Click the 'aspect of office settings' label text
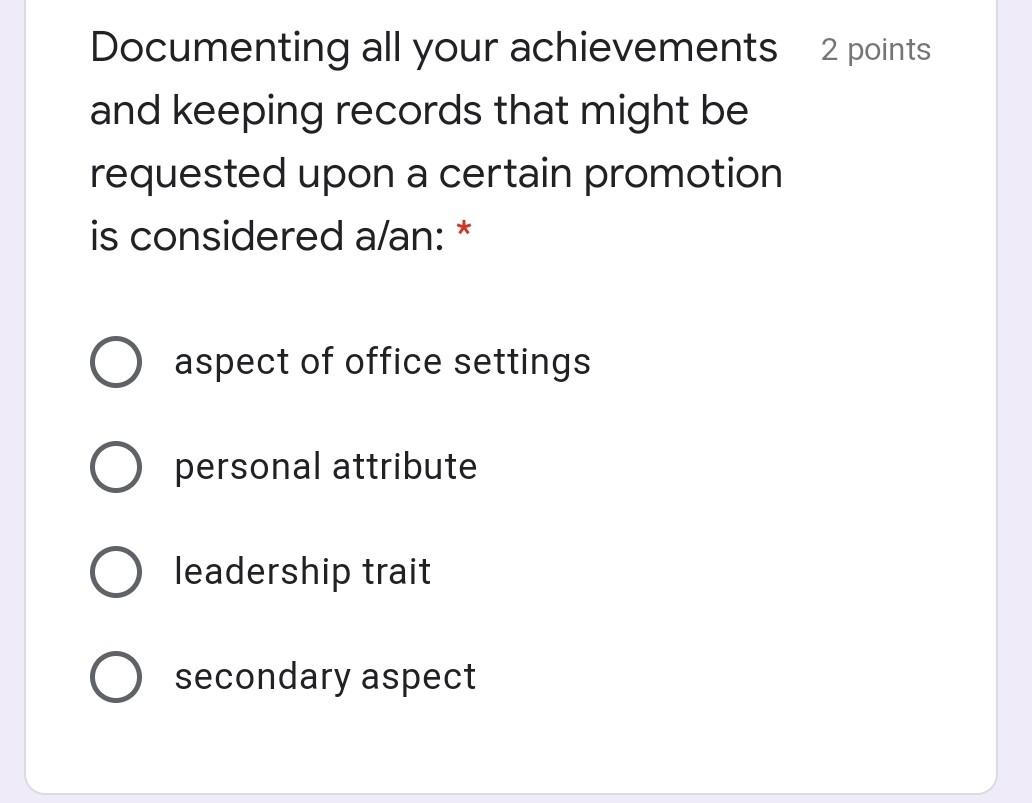Image resolution: width=1032 pixels, height=803 pixels. point(382,362)
